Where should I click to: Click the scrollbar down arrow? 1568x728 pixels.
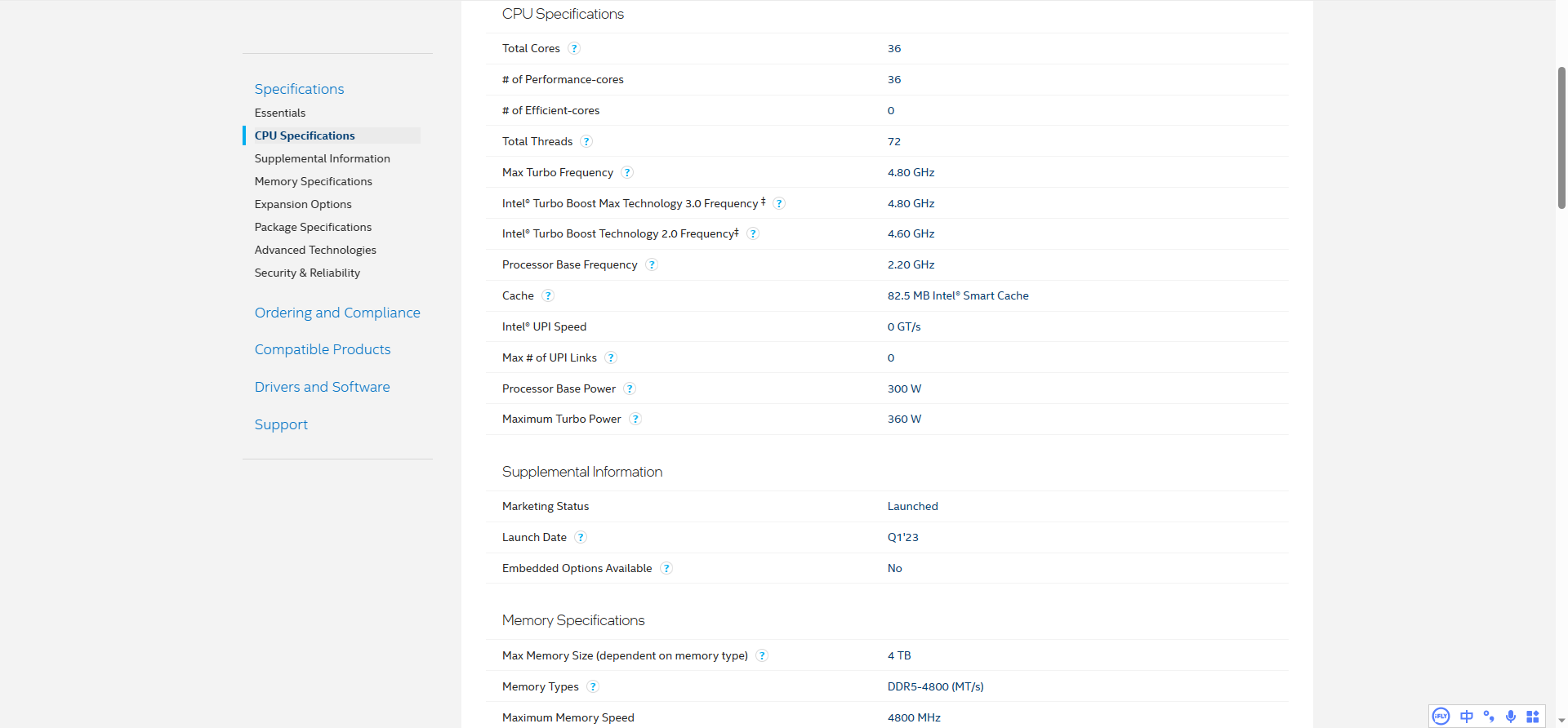[1561, 721]
